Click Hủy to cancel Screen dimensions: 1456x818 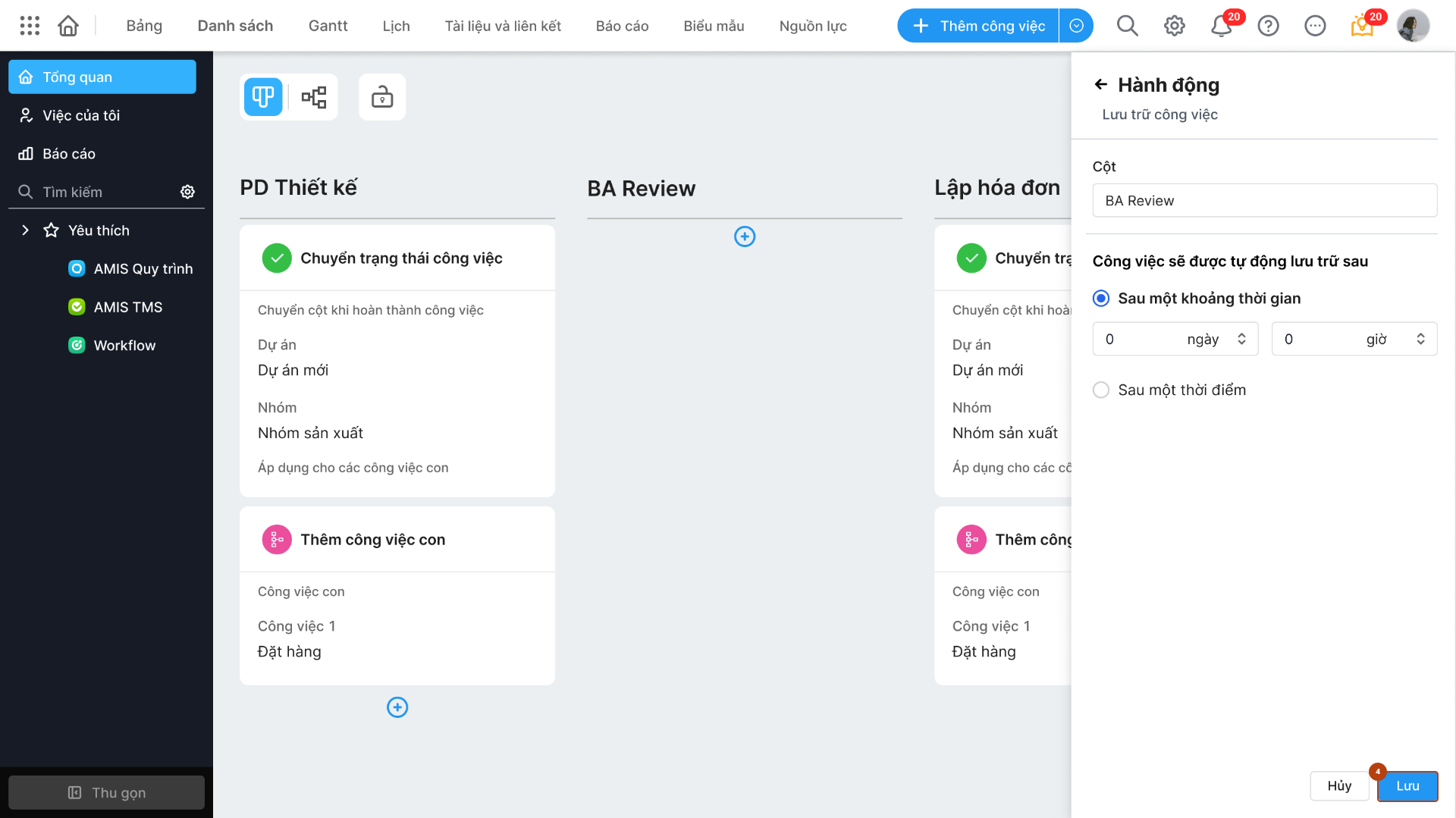pyautogui.click(x=1339, y=786)
